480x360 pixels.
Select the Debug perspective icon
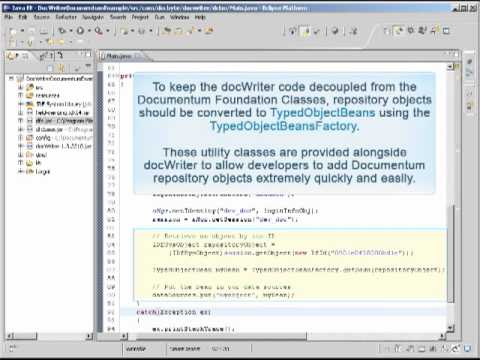tap(411, 31)
